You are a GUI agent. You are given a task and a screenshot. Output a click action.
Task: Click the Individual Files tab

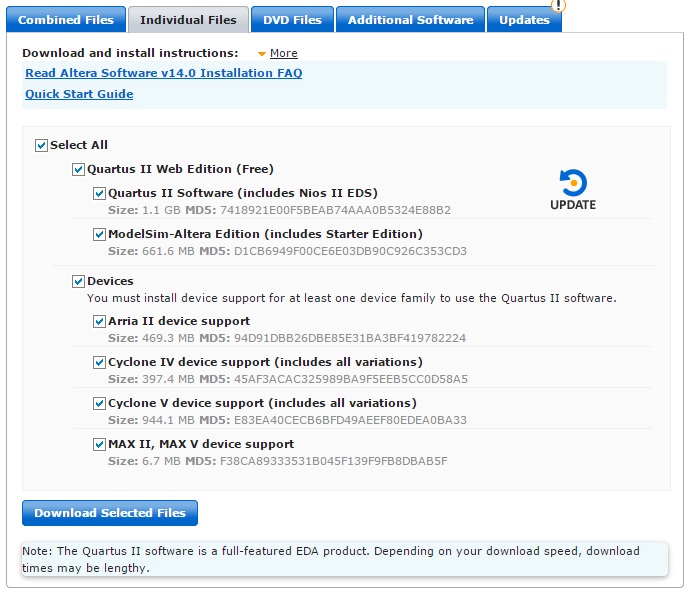pyautogui.click(x=188, y=20)
